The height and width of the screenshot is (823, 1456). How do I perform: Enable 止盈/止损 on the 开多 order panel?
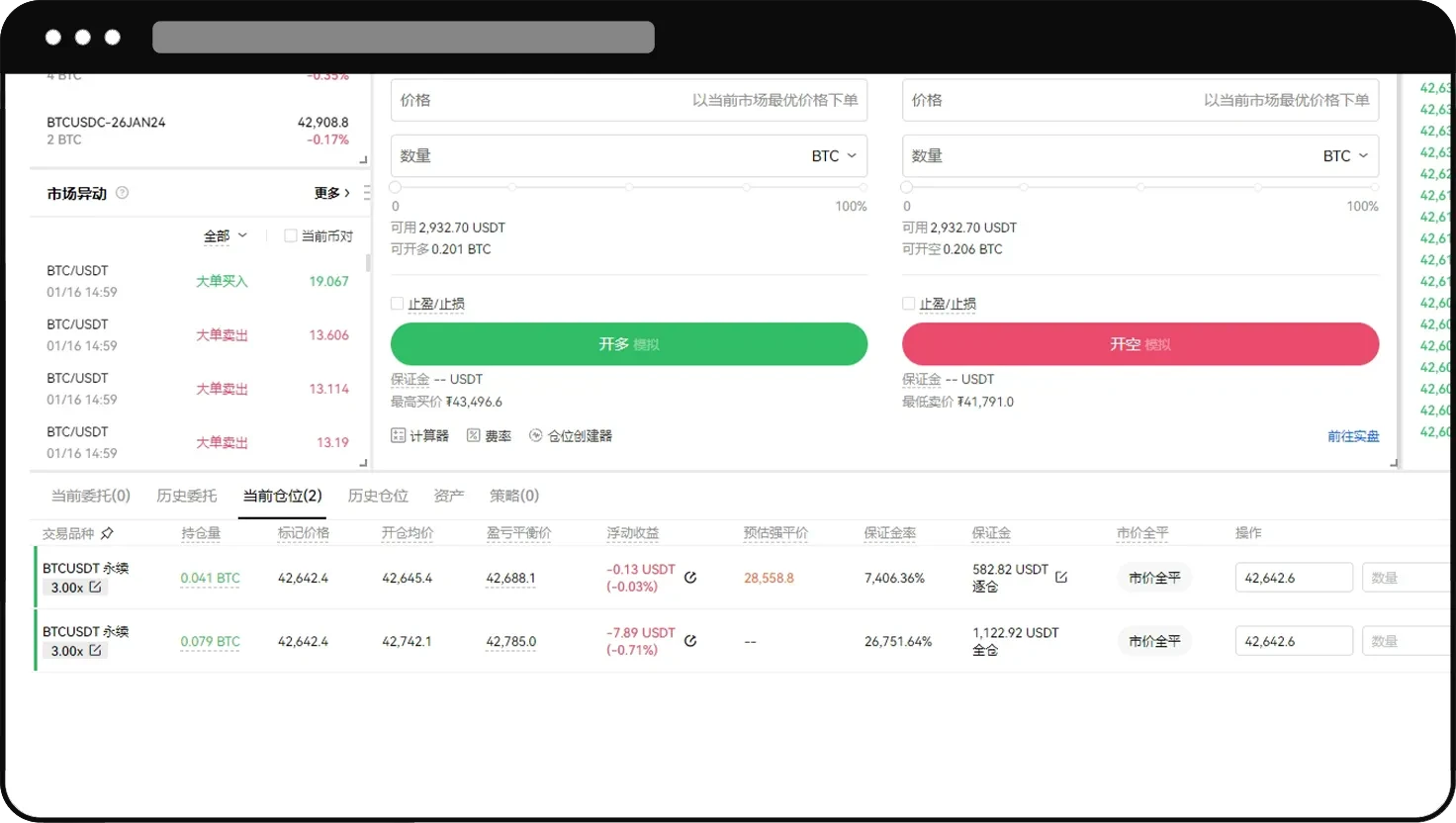point(397,304)
